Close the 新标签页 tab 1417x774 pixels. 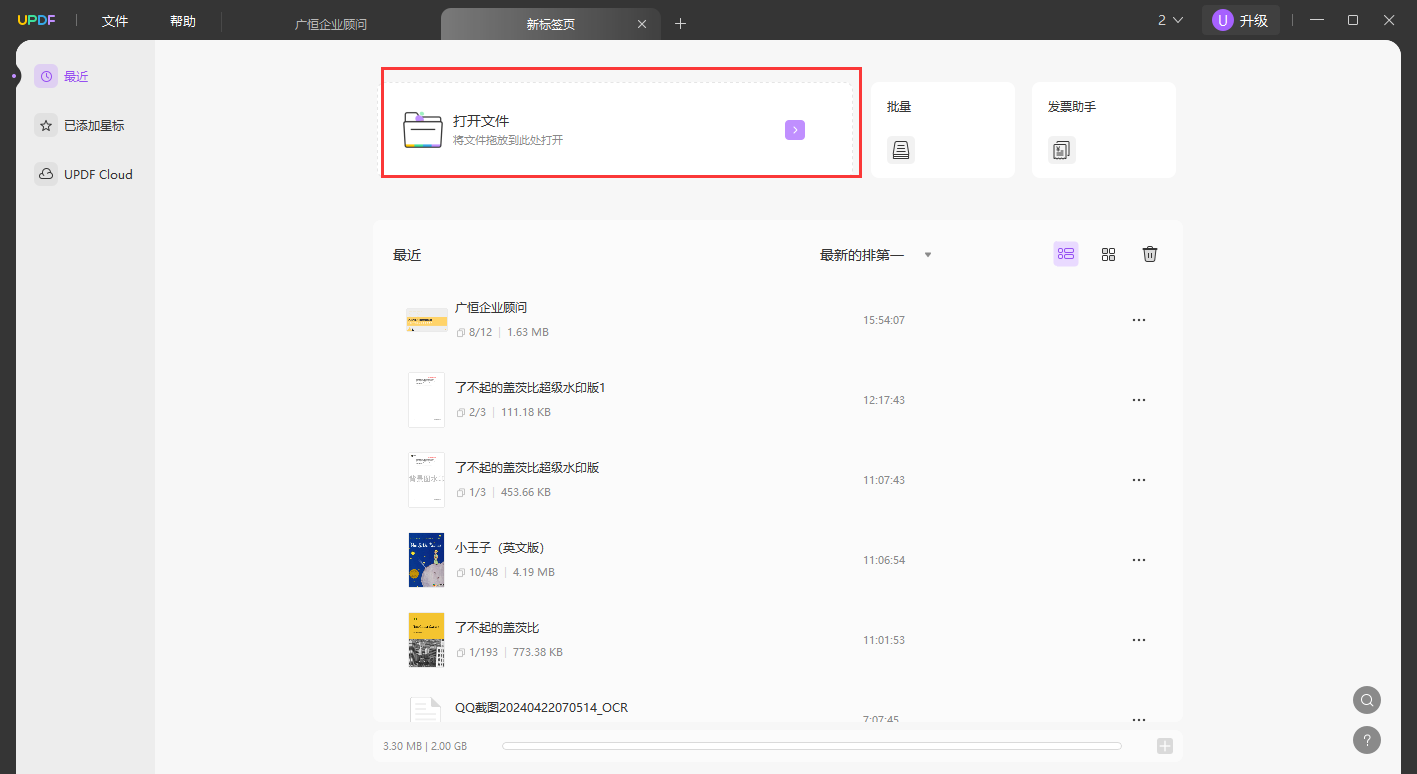pos(643,24)
